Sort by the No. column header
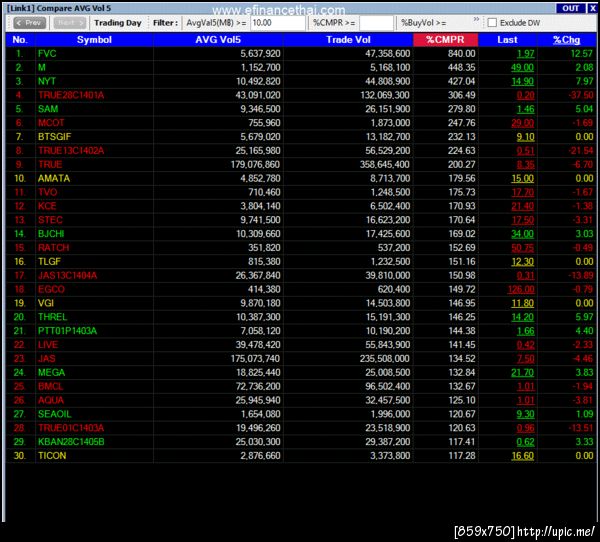Image resolution: width=600 pixels, height=542 pixels. coord(20,40)
